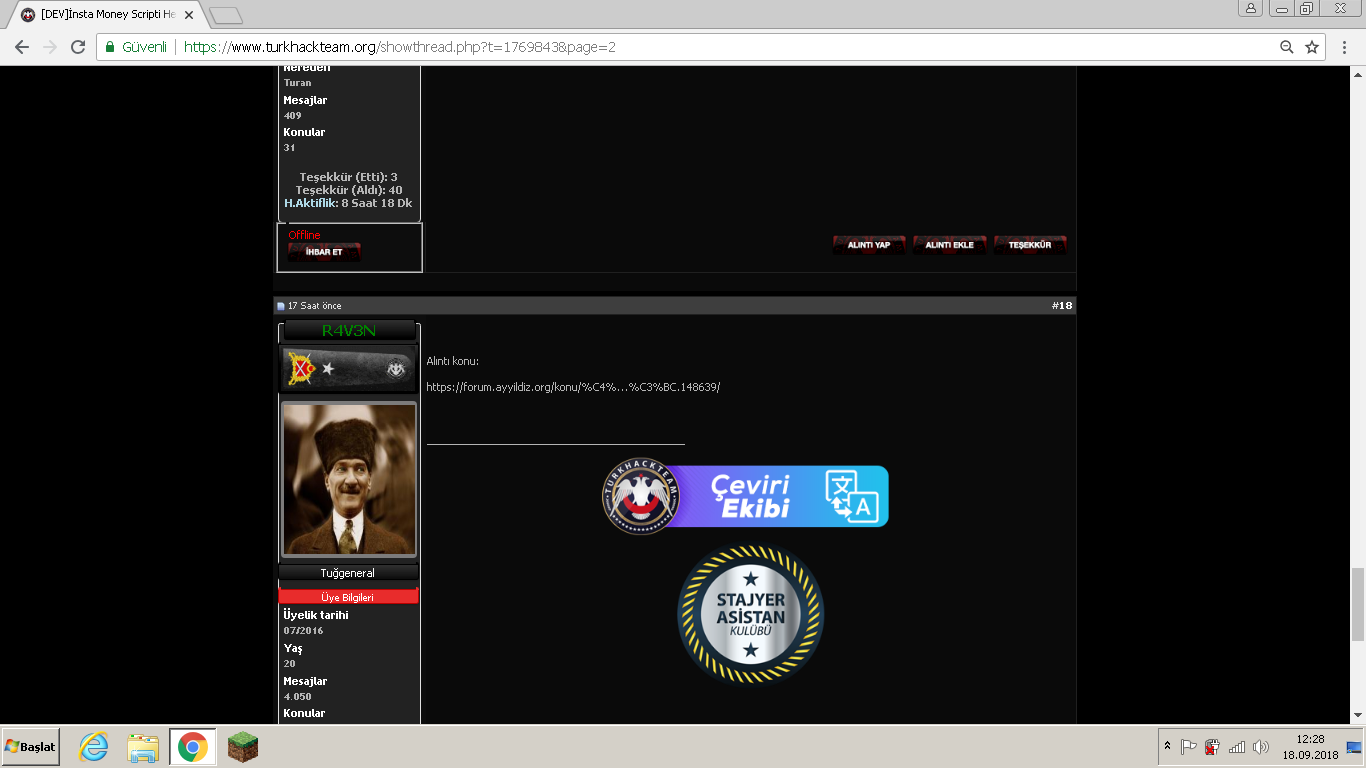Open the Chrome profile person icon
Image resolution: width=1366 pixels, height=768 pixels.
point(1251,8)
